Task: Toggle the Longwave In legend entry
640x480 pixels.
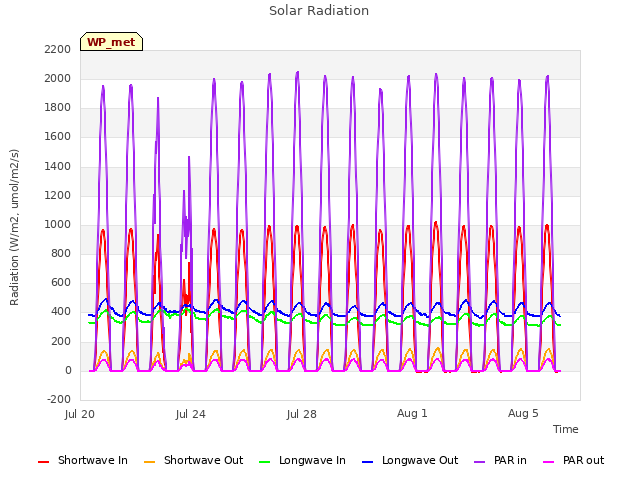Action: (302, 460)
